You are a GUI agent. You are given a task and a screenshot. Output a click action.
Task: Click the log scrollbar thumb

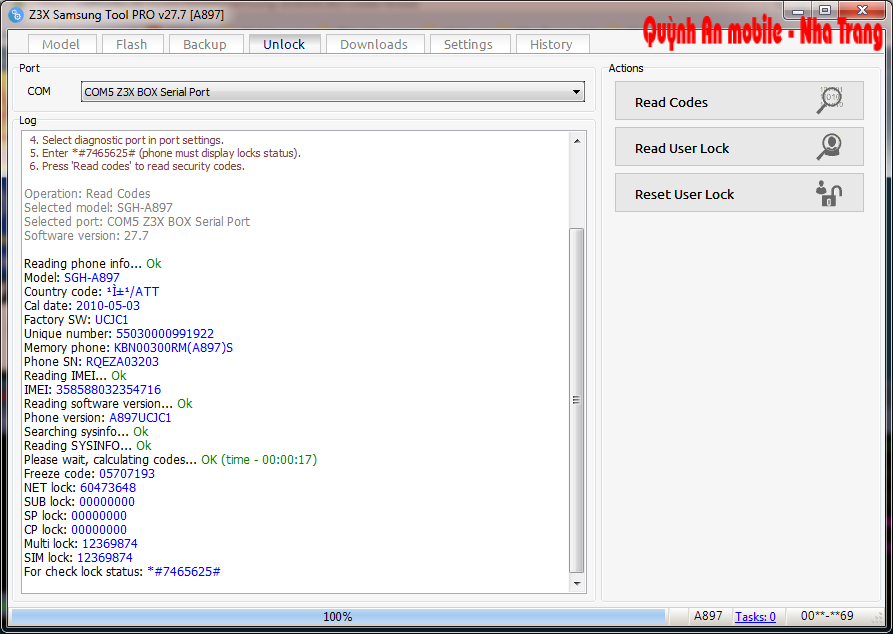tap(577, 400)
